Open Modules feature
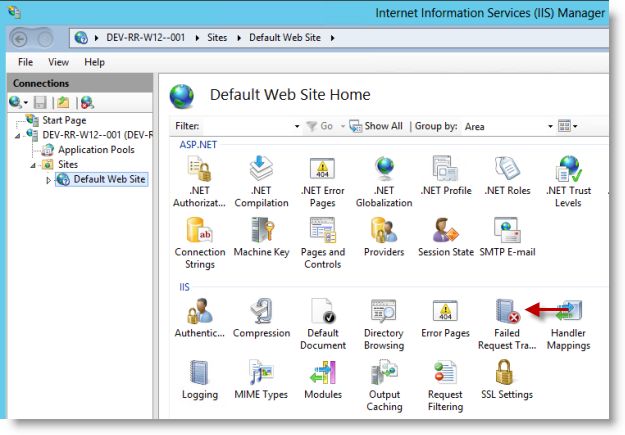Image resolution: width=625 pixels, height=435 pixels. tap(323, 380)
